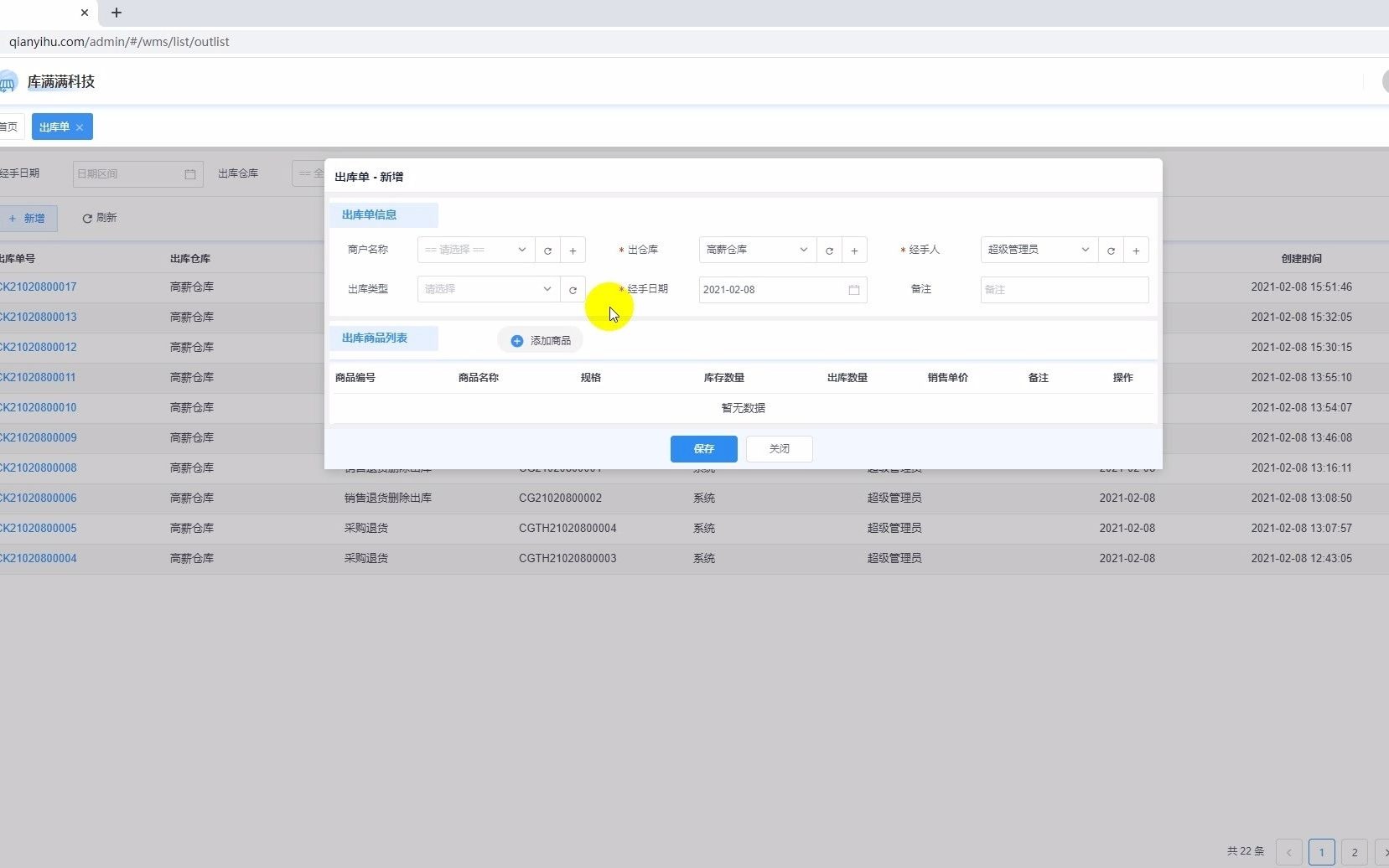Image resolution: width=1389 pixels, height=868 pixels.
Task: Add a new 出仓库 with the plus icon
Action: [854, 250]
